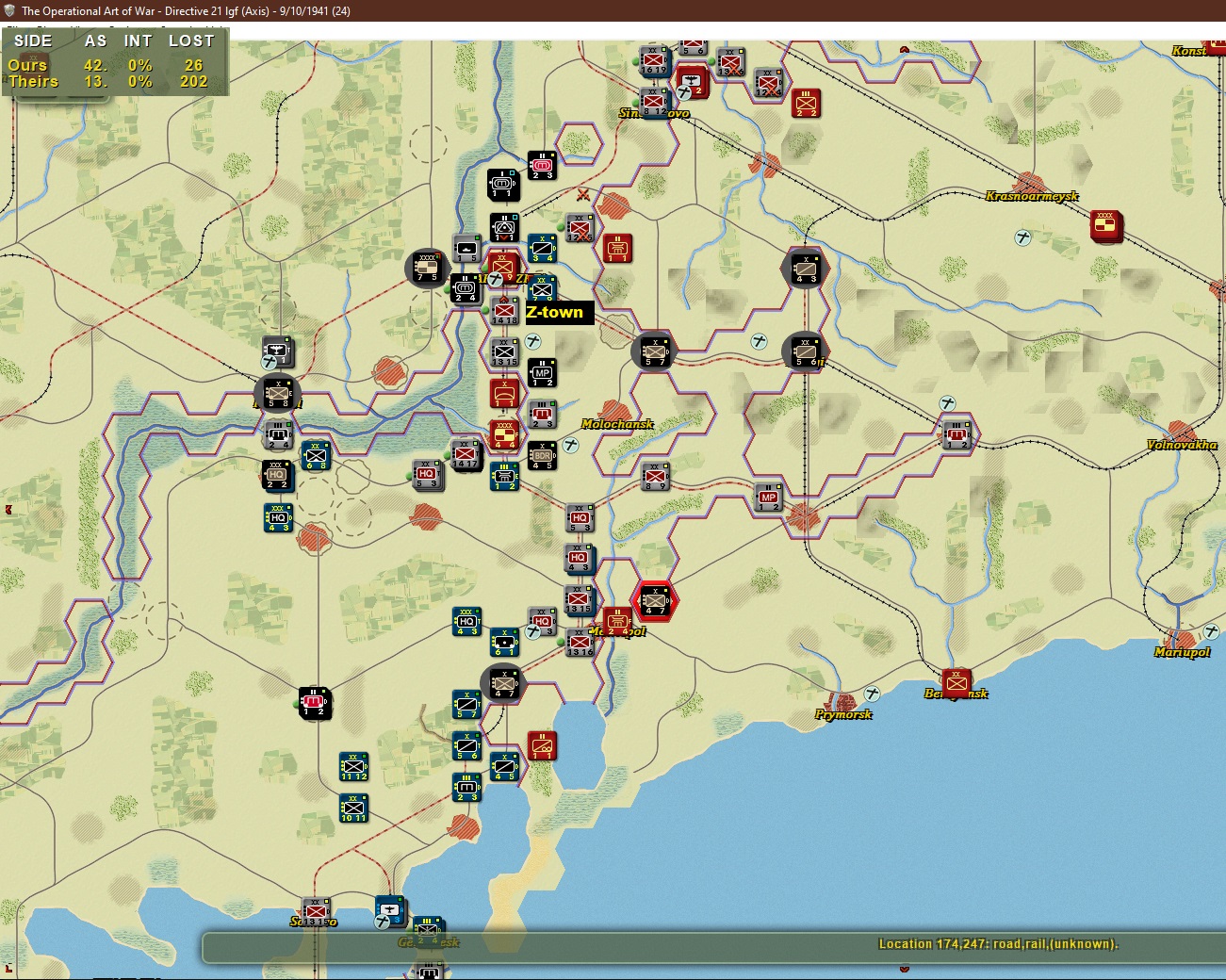Select gray division 8-12 at Sinelnikovo
This screenshot has width=1226, height=980.
(654, 102)
